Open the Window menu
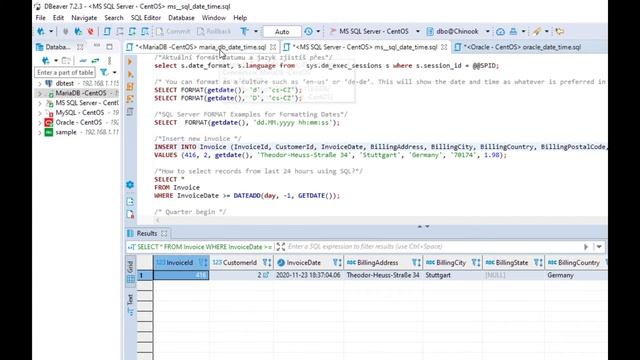The height and width of the screenshot is (360, 640). coord(213,18)
